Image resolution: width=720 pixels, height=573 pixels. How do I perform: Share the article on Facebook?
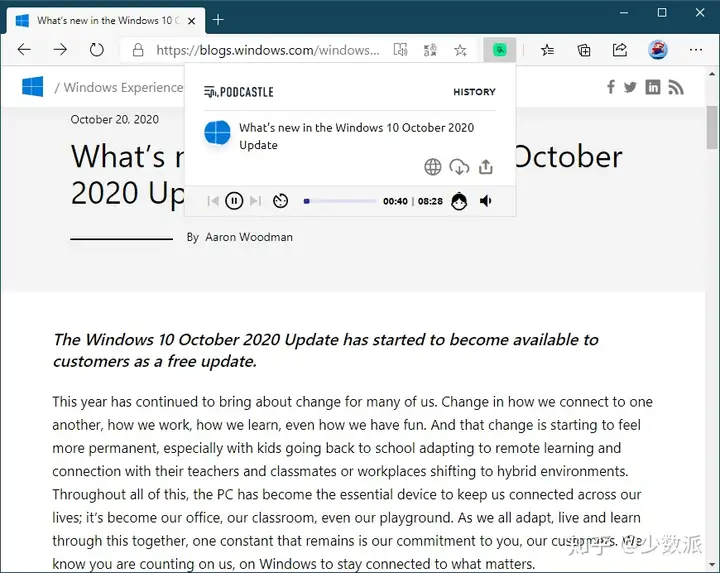coord(611,87)
